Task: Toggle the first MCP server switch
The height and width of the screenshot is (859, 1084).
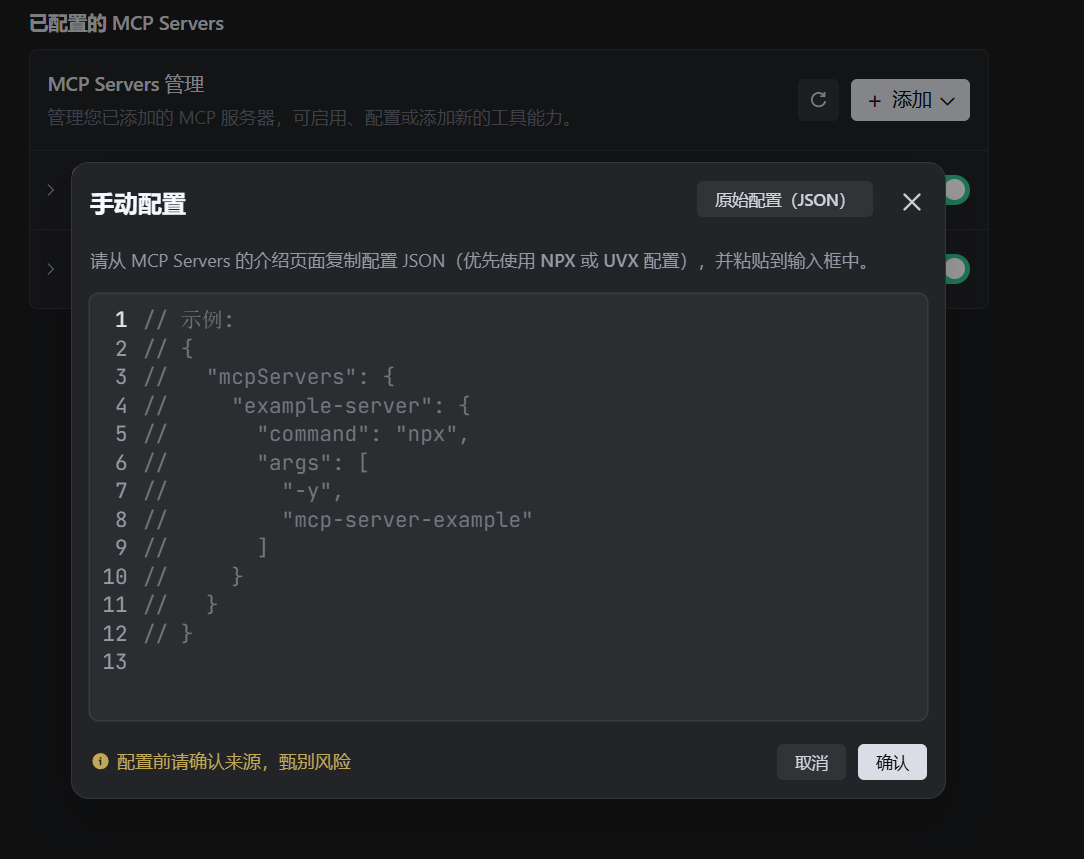Action: tap(954, 189)
